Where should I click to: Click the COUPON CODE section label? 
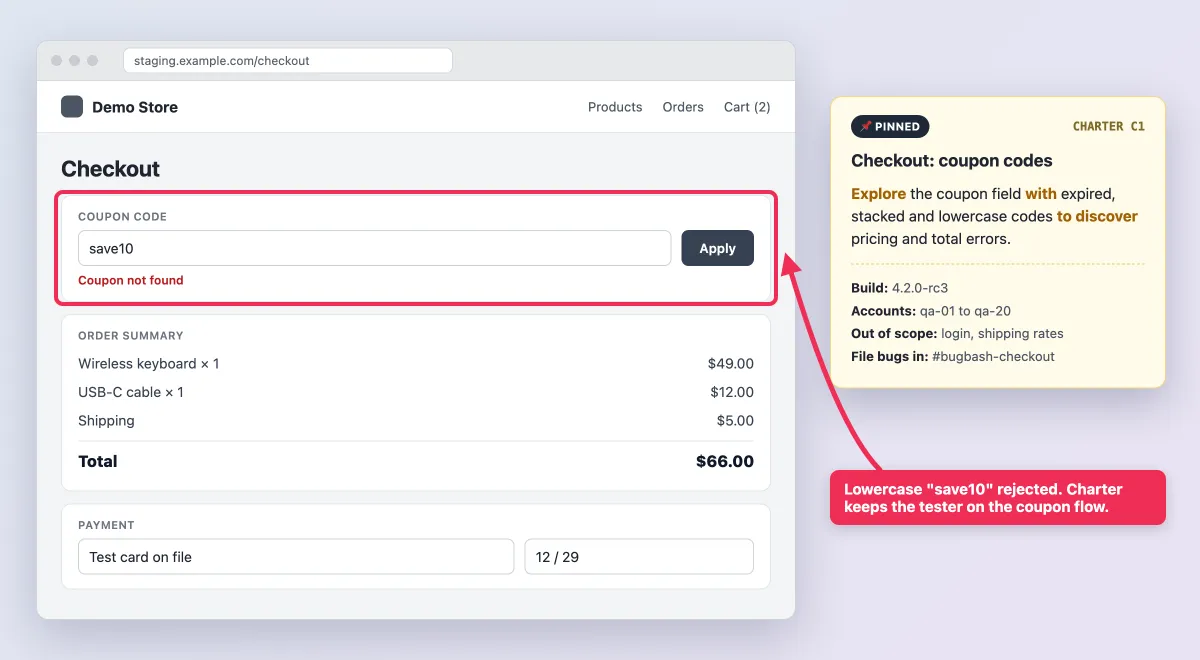click(123, 217)
